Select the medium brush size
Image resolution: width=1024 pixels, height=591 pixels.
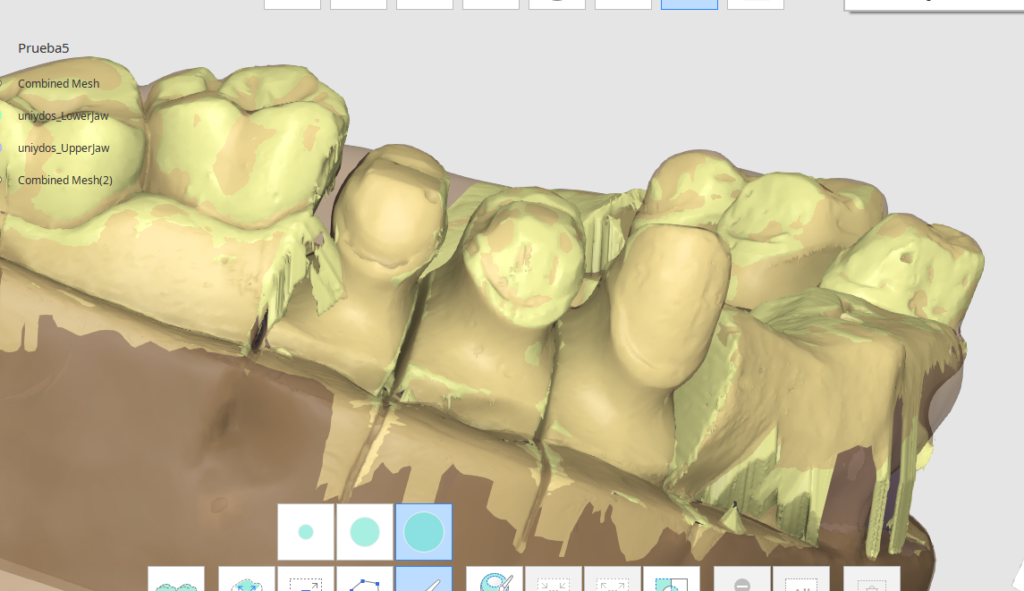[364, 532]
